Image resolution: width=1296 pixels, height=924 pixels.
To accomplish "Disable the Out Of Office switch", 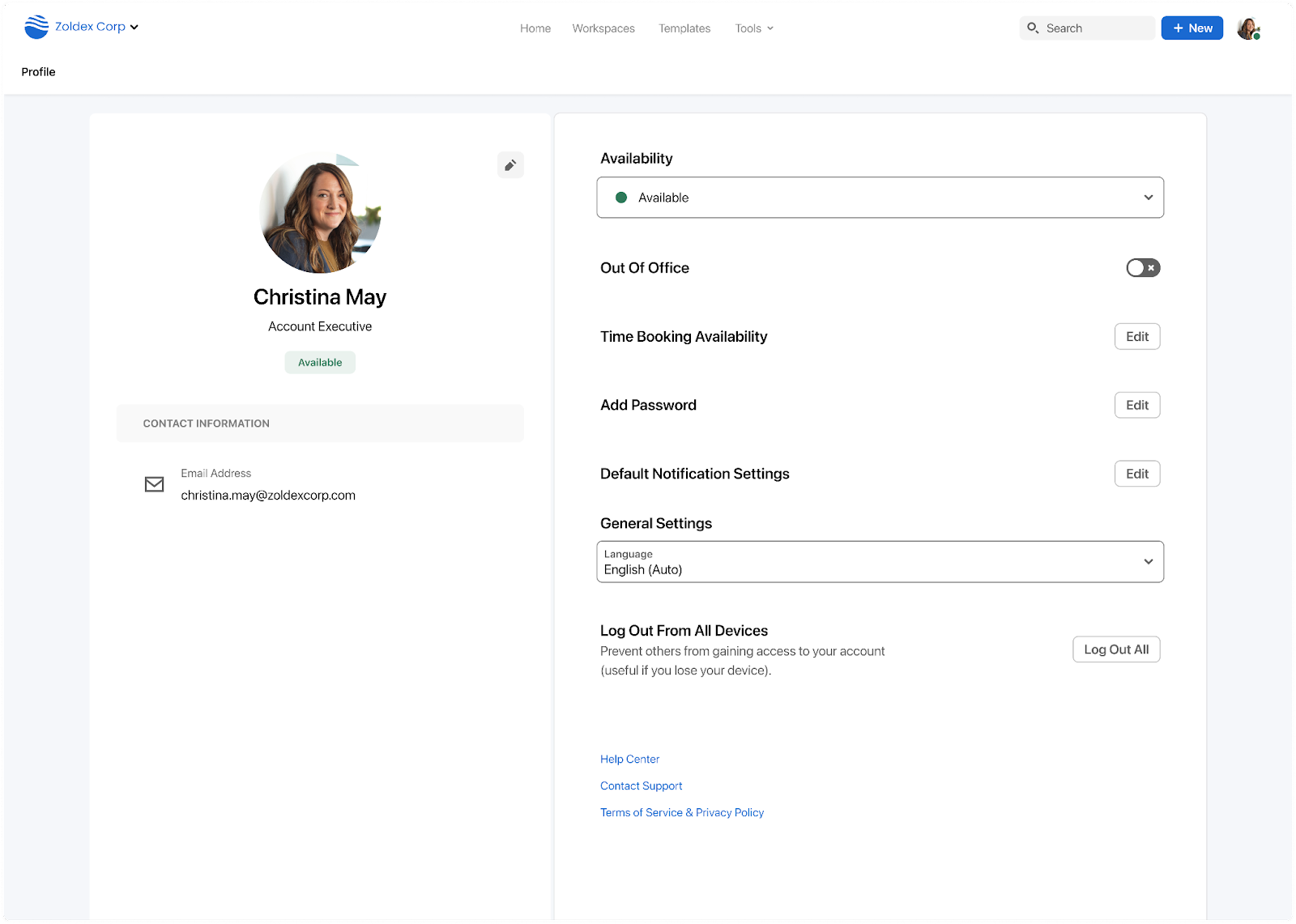I will [x=1143, y=267].
